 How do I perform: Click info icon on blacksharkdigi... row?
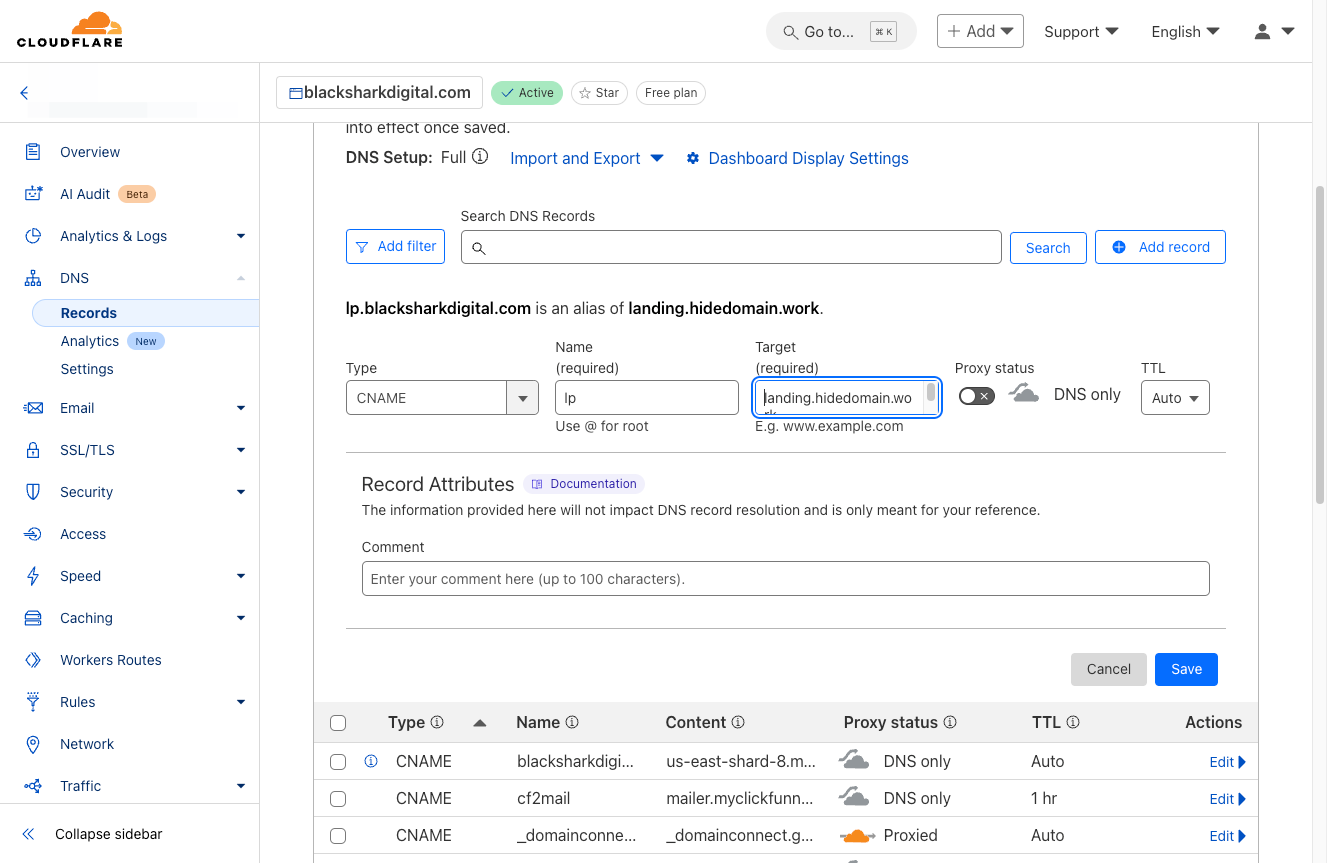point(371,761)
